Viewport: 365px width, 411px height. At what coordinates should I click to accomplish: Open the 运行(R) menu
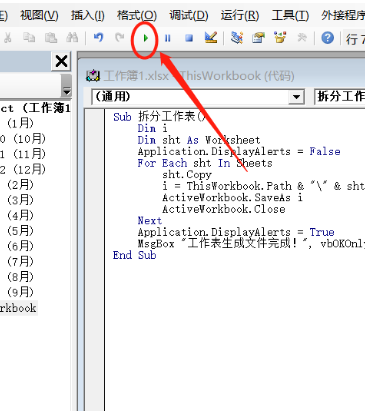tap(240, 15)
